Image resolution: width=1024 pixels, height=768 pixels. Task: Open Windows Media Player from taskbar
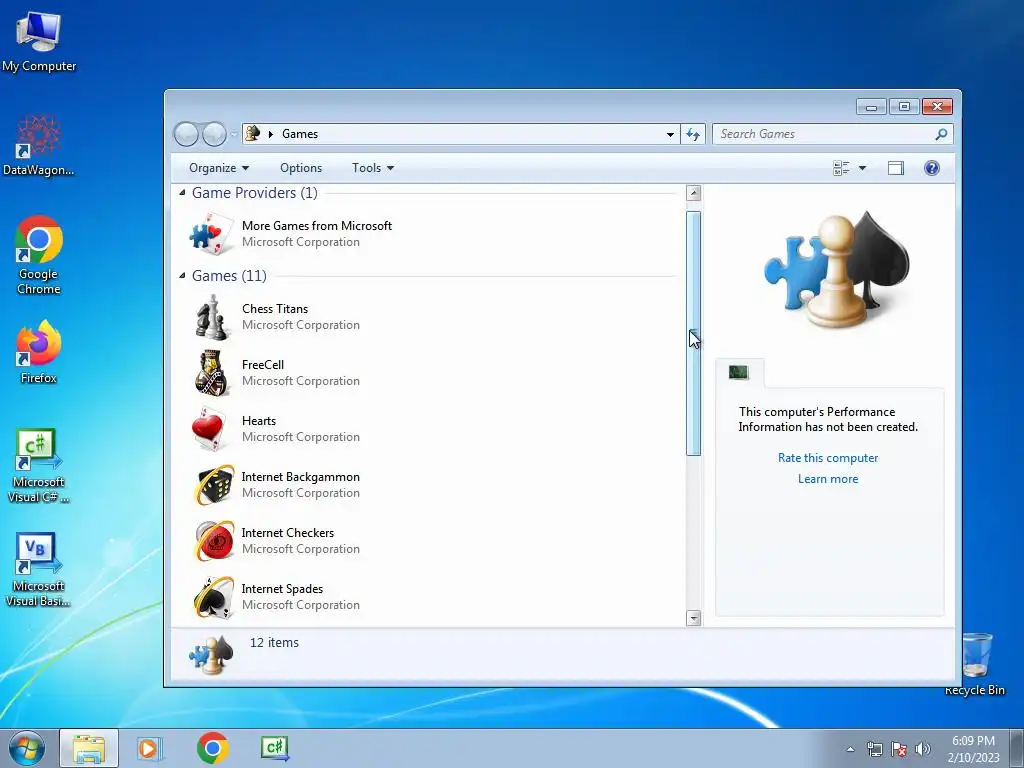pyautogui.click(x=149, y=748)
